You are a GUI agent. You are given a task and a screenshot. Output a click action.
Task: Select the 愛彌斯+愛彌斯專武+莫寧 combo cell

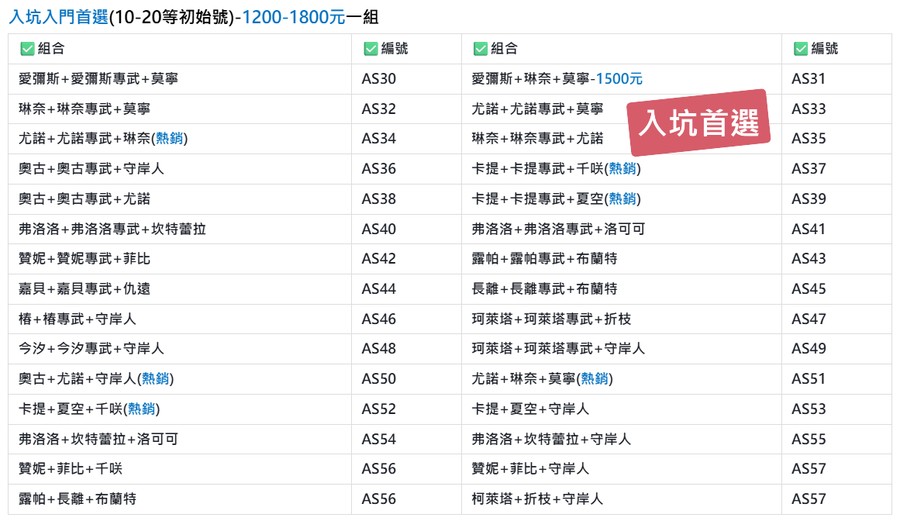pos(99,79)
